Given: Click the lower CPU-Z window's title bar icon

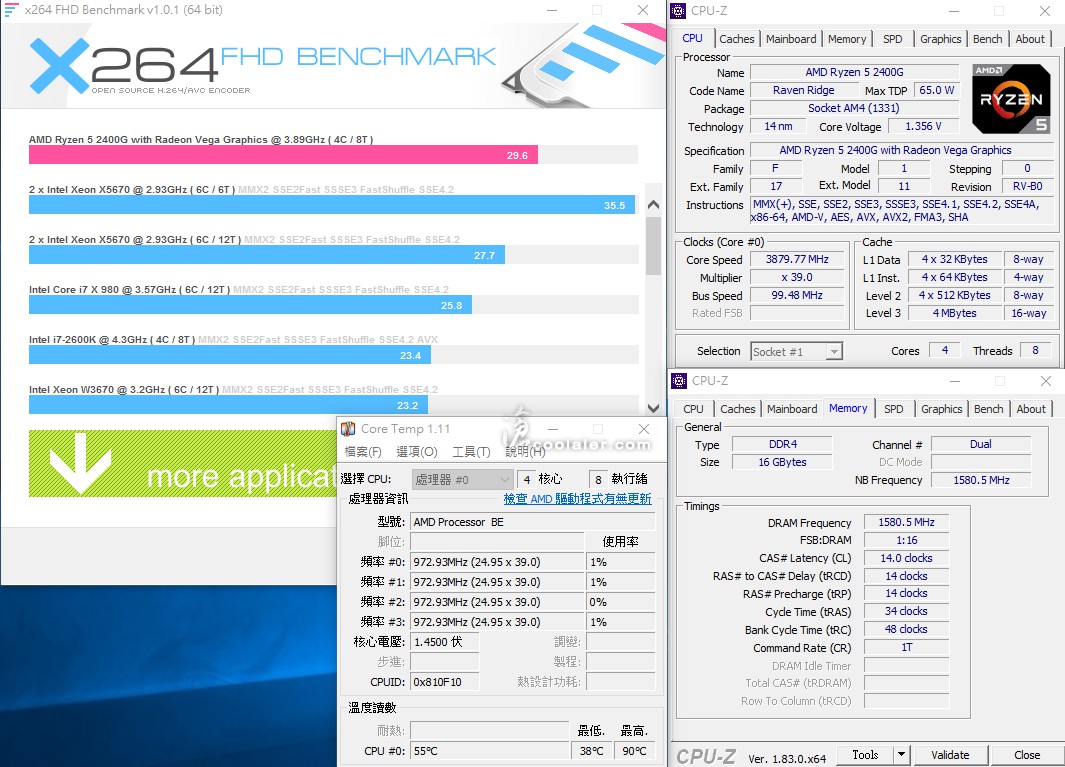Looking at the screenshot, I should click(x=679, y=381).
